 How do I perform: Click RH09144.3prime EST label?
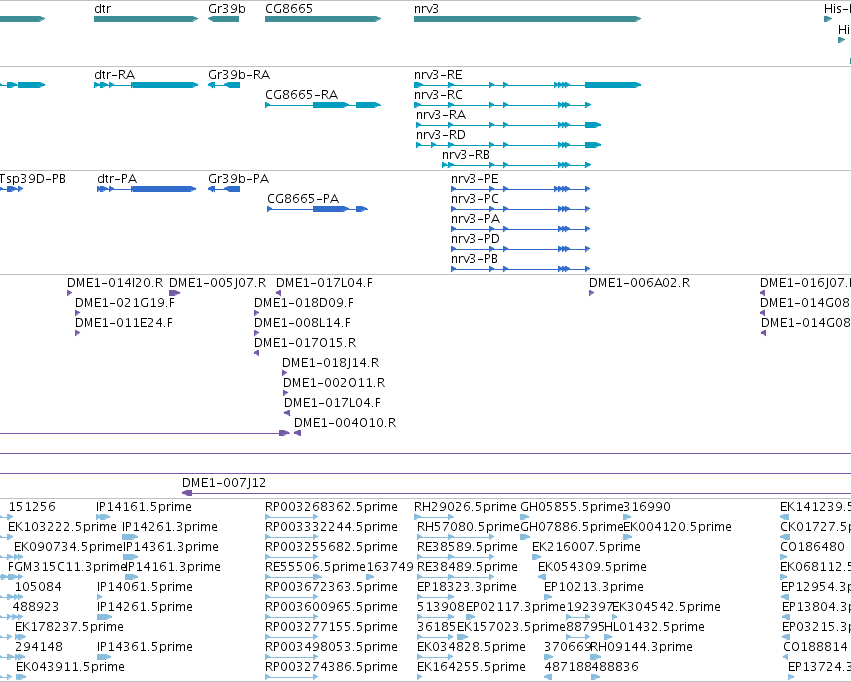[x=642, y=647]
